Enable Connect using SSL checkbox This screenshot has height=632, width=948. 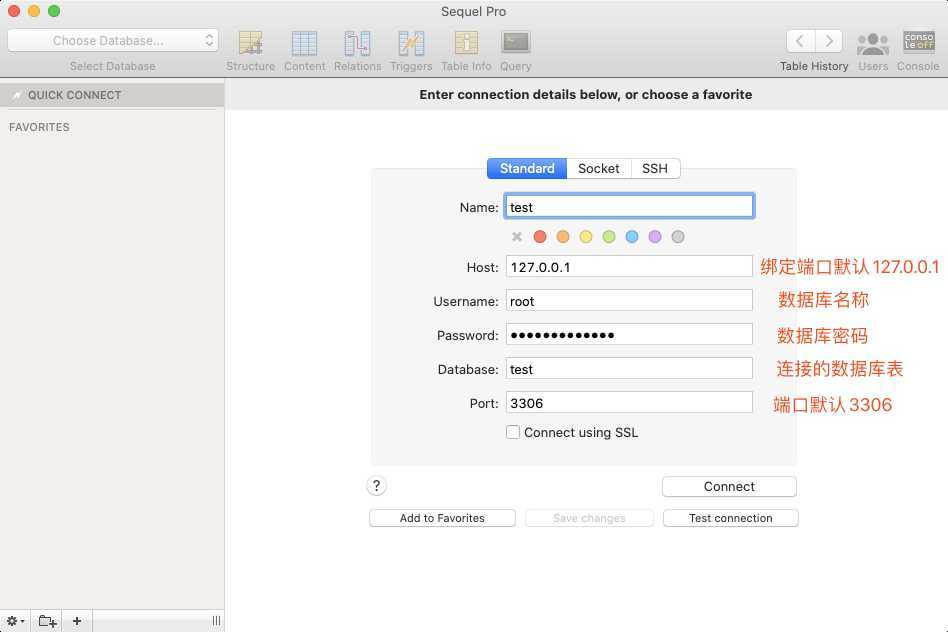[x=513, y=432]
